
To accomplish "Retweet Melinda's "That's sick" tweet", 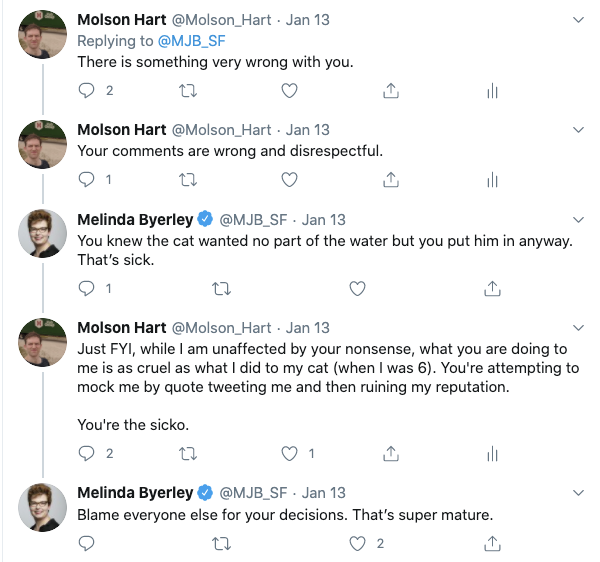I will point(222,288).
